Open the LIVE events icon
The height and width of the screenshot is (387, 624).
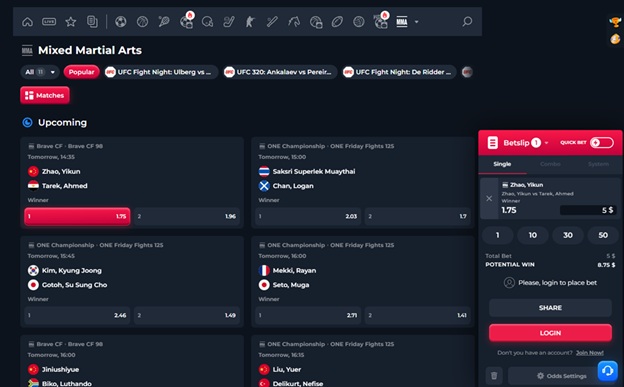pyautogui.click(x=49, y=22)
